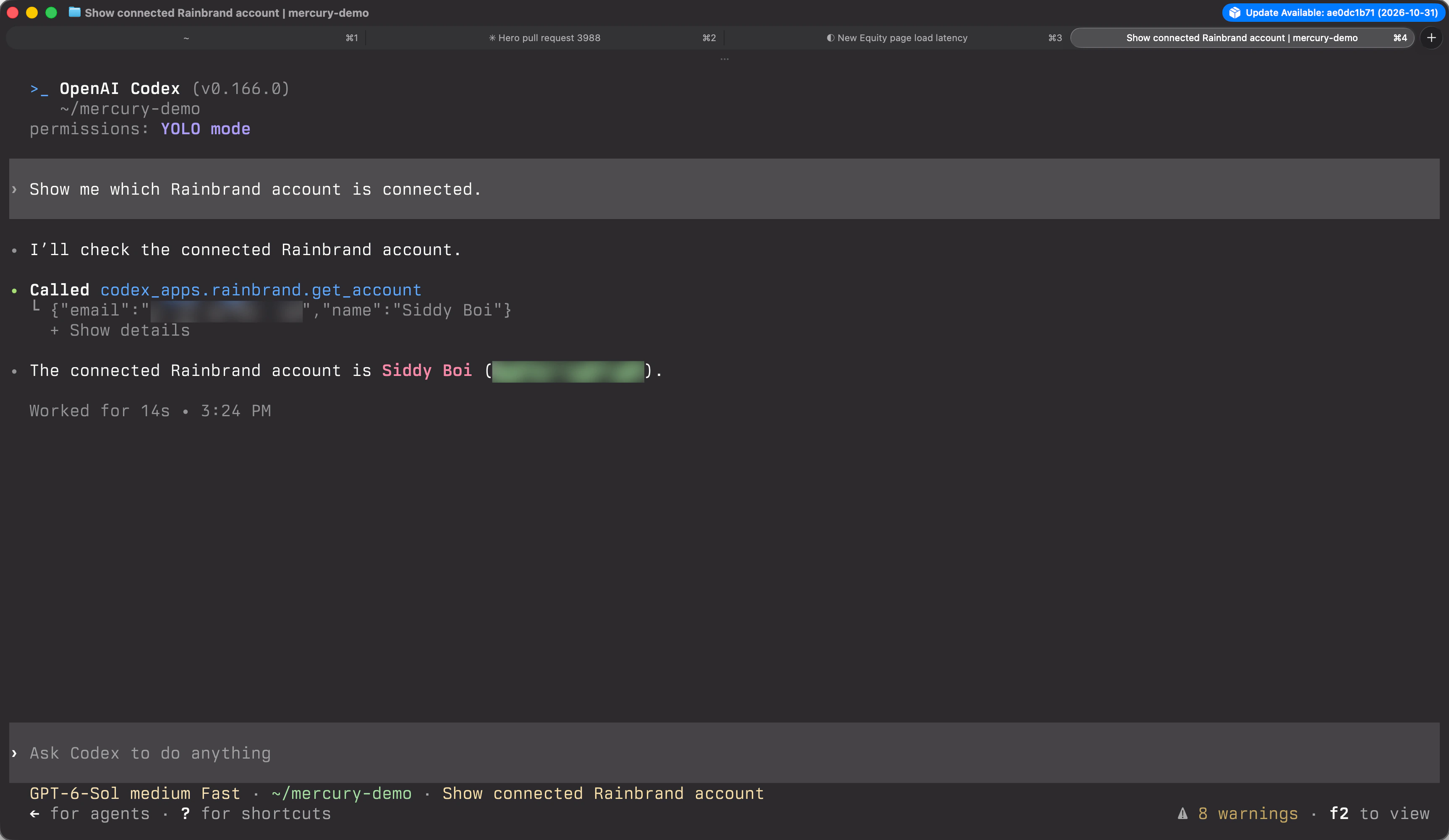Click the Worked for 14s timestamp line
The width and height of the screenshot is (1449, 840).
tap(150, 411)
